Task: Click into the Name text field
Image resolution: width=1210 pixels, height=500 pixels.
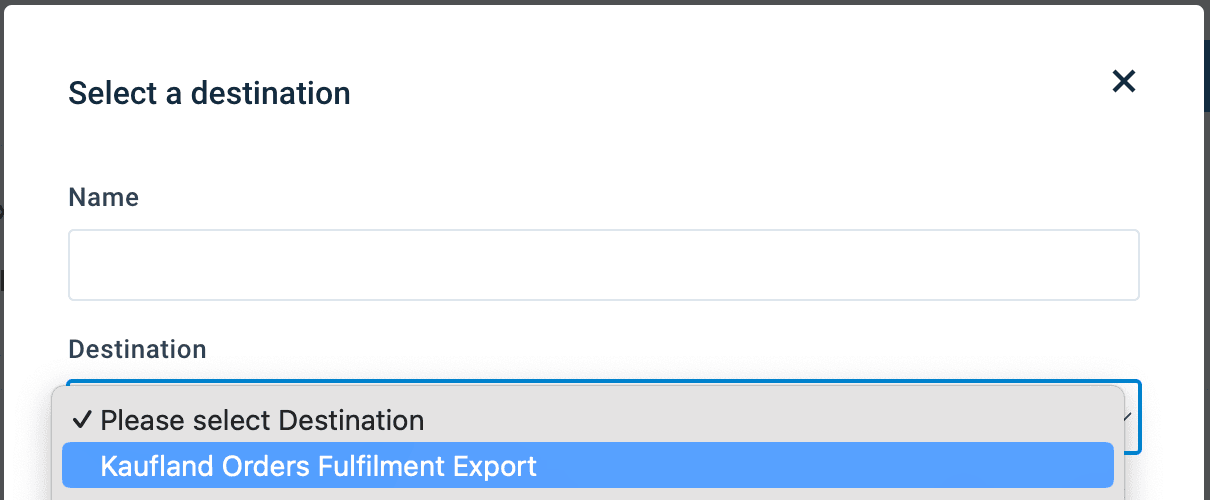Action: (x=603, y=265)
